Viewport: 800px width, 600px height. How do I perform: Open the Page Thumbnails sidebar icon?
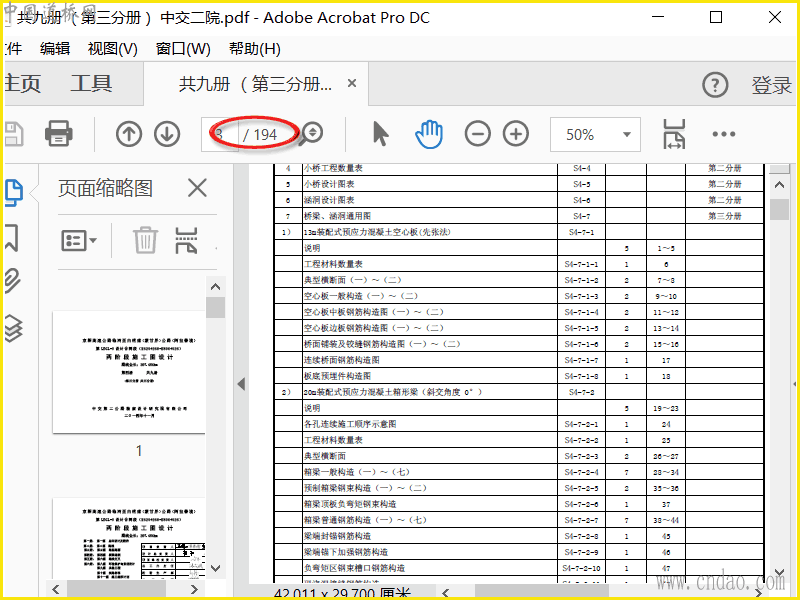point(14,193)
